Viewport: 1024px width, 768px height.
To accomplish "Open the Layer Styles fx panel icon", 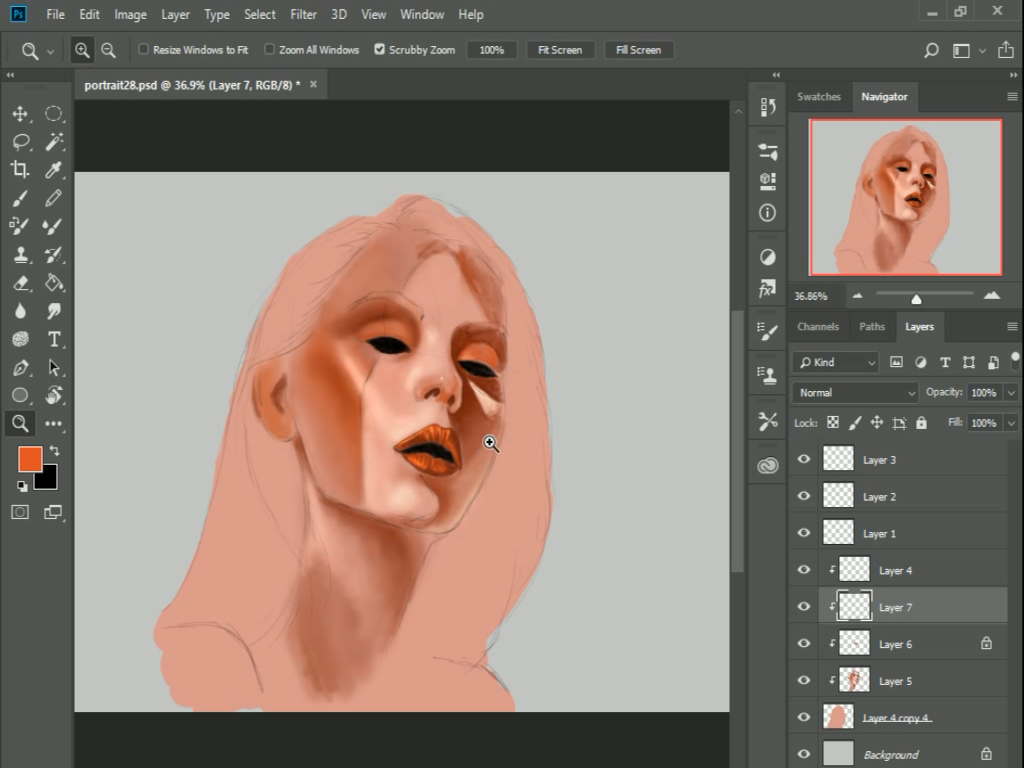I will 767,290.
